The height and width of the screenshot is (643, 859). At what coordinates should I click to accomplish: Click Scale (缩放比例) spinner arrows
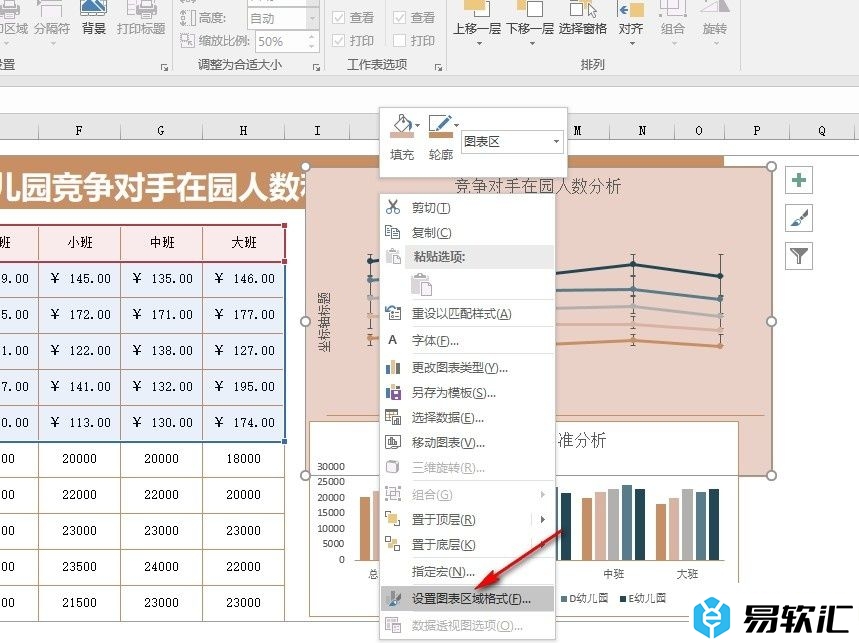click(x=312, y=41)
